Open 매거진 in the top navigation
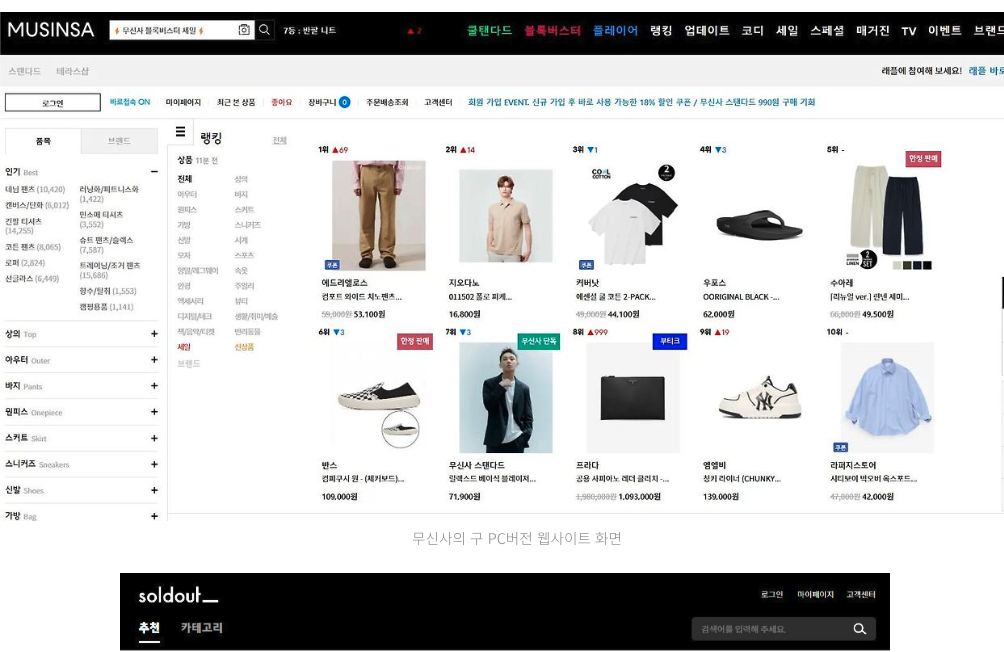This screenshot has height=652, width=1004. pos(873,30)
